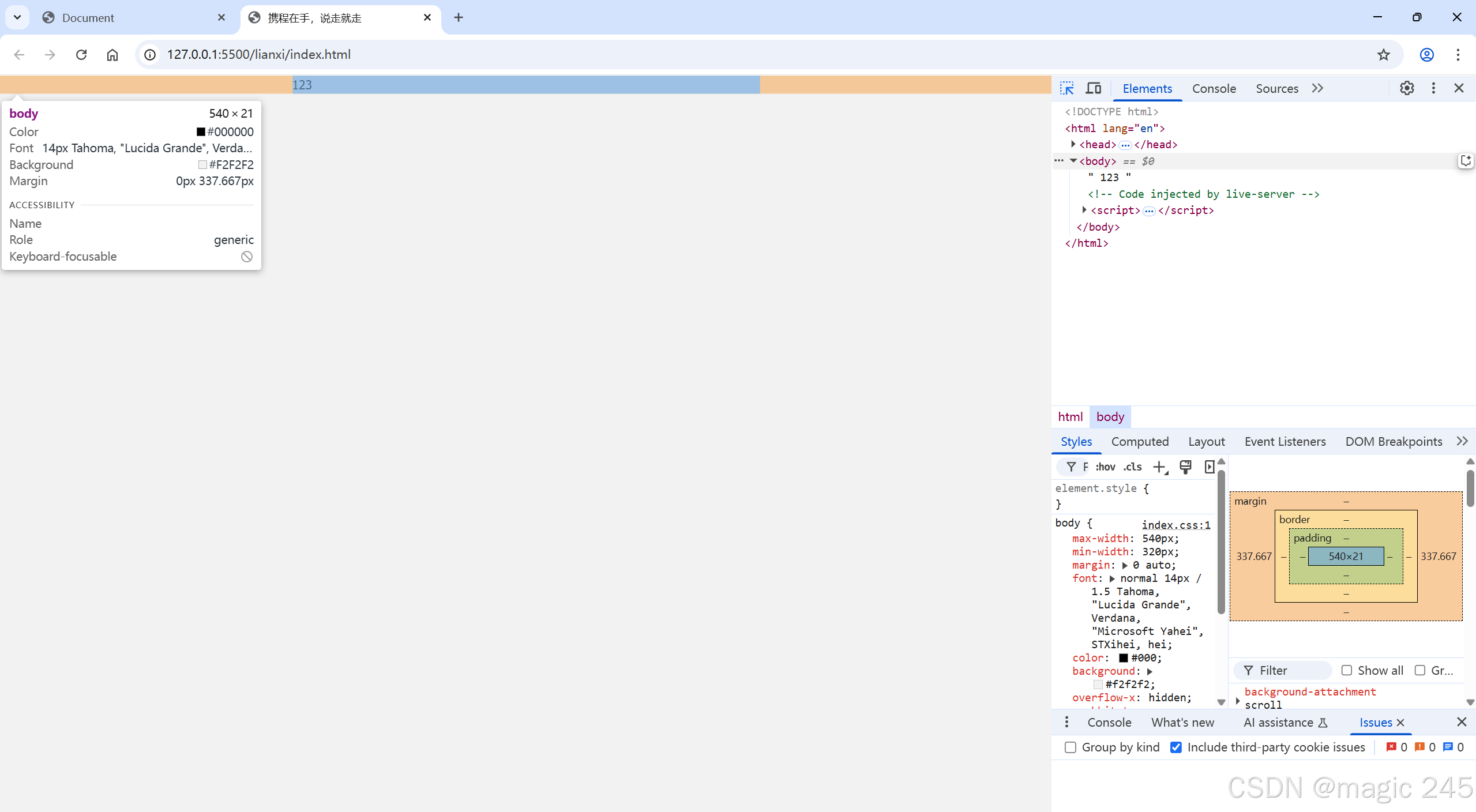Viewport: 1476px width, 812px height.
Task: Enable the Show all checkbox
Action: pos(1347,670)
